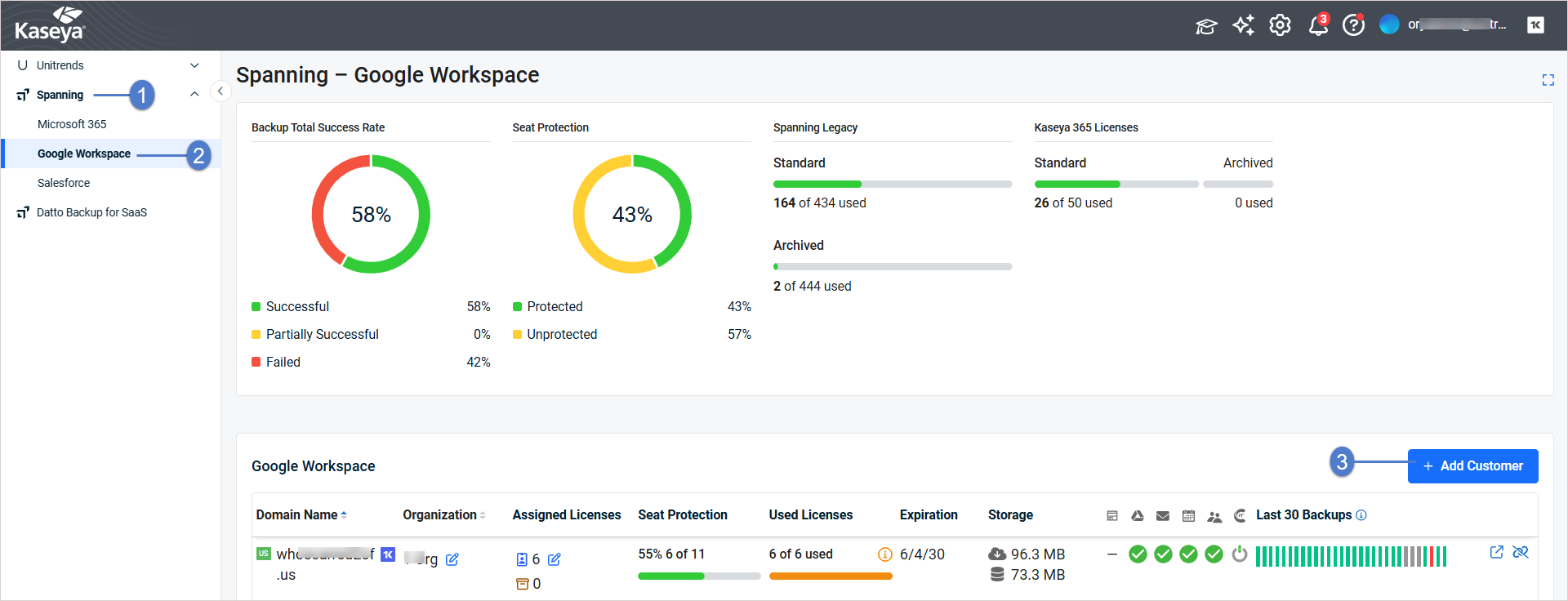Click the 96.3 MB storage value
Image resolution: width=1568 pixels, height=601 pixels.
click(1038, 554)
